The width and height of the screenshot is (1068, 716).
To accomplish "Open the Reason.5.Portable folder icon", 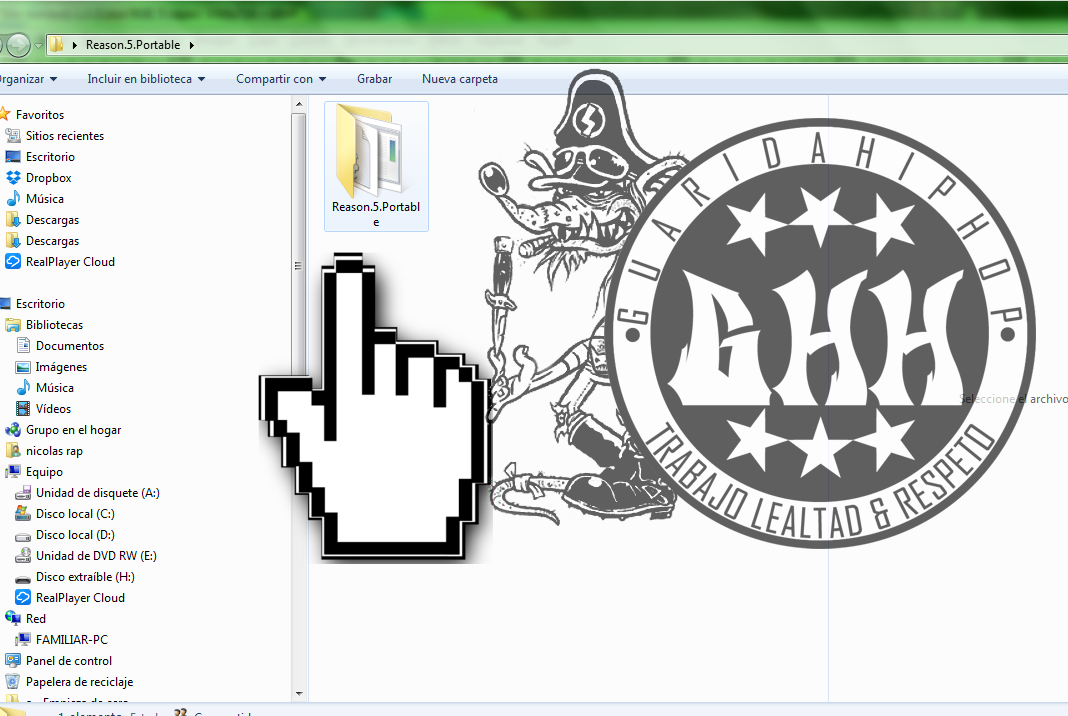I will click(371, 151).
